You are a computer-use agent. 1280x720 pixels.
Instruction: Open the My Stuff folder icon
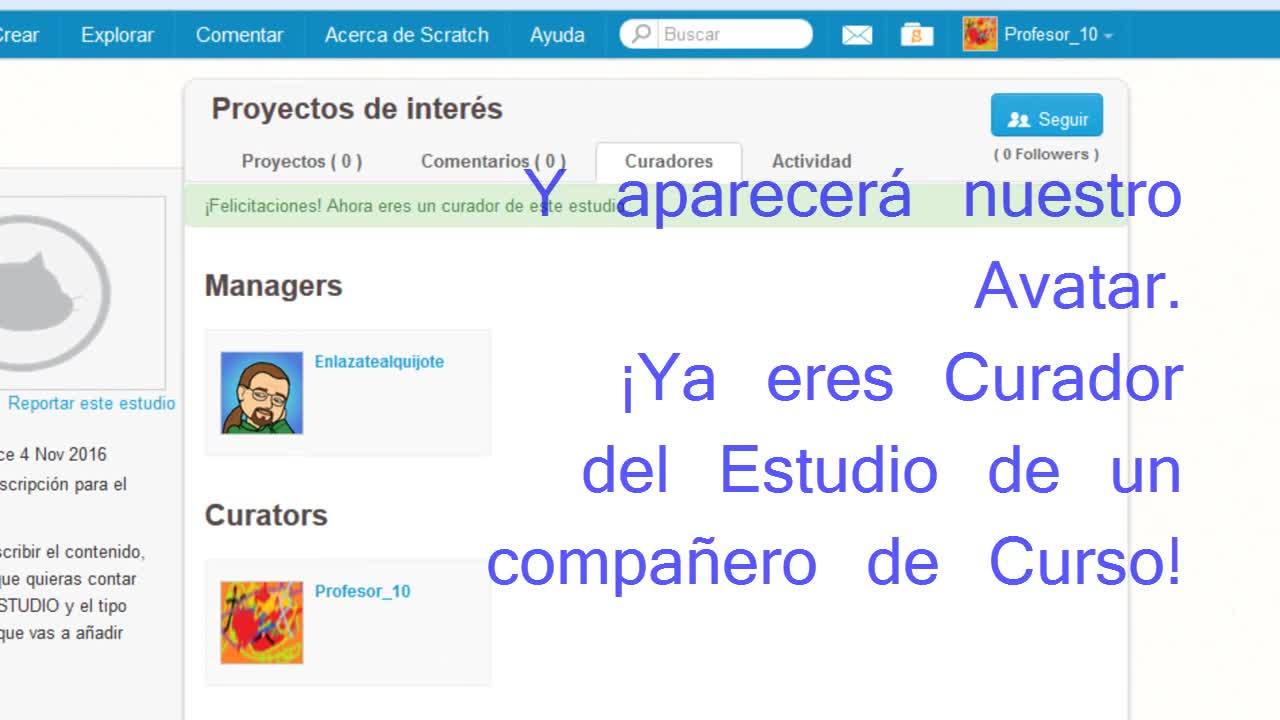(x=916, y=35)
